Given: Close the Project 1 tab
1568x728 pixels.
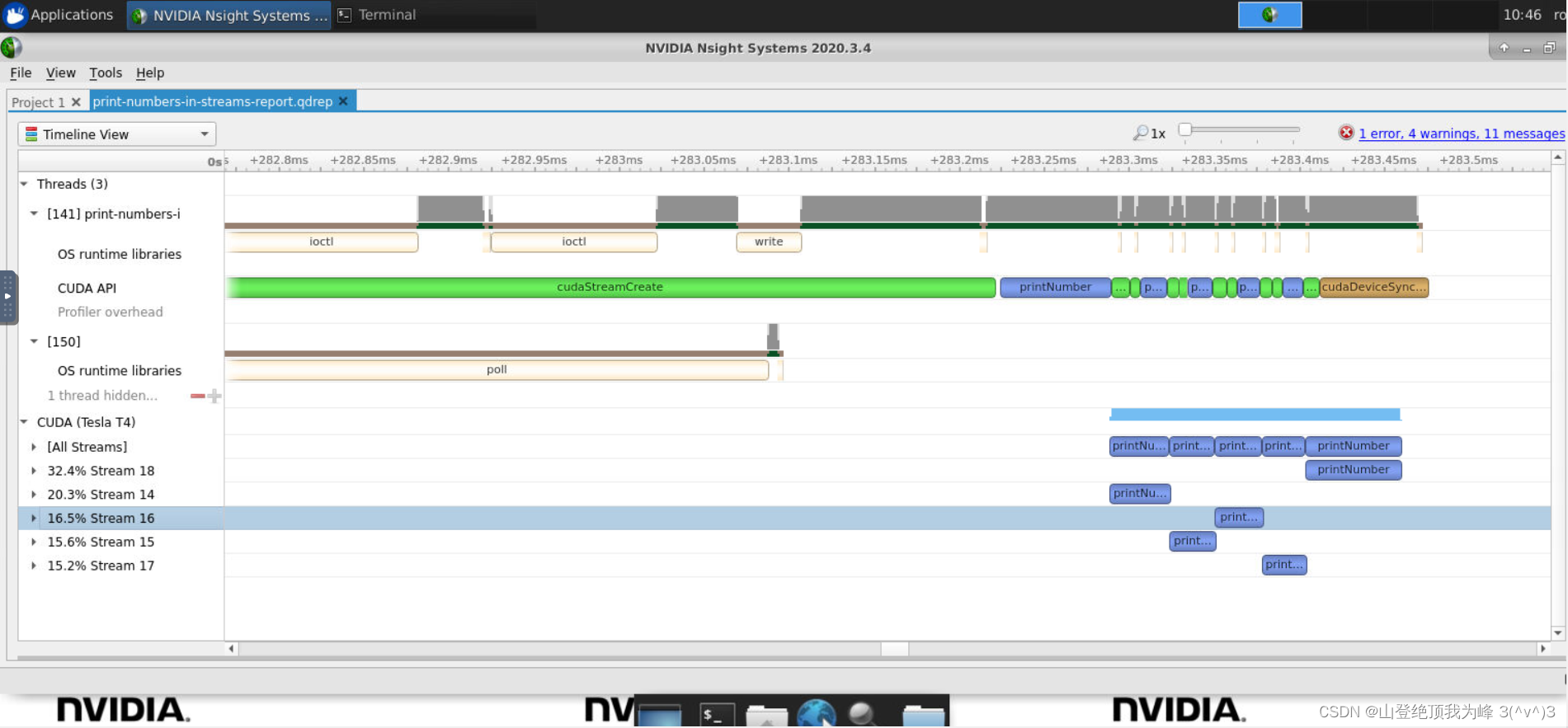Looking at the screenshot, I should coord(76,102).
